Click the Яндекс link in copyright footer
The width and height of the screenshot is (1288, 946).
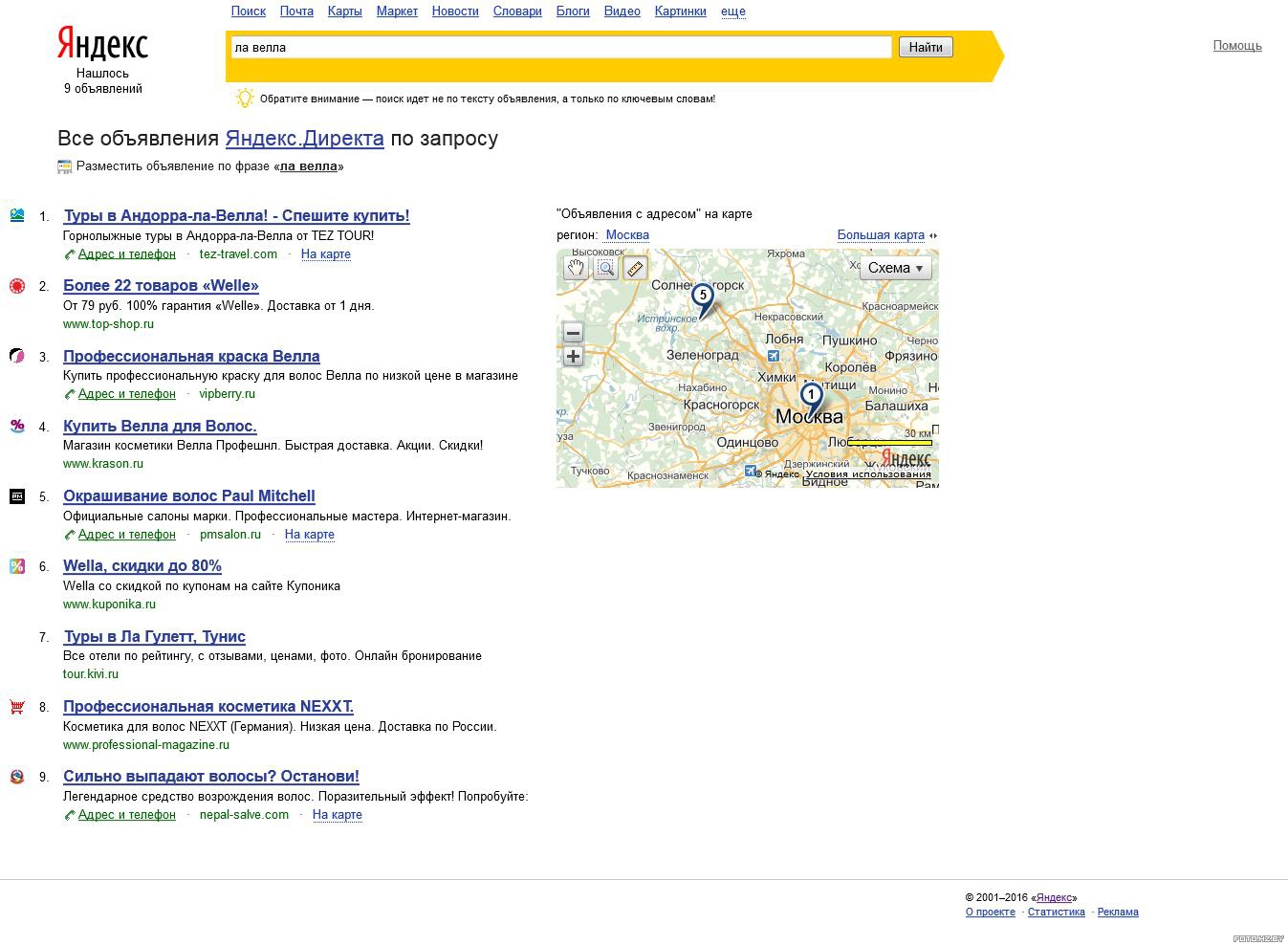1054,898
